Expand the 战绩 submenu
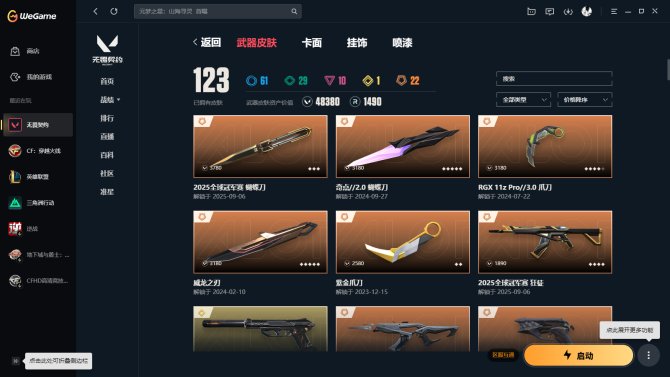The image size is (670, 377). (110, 100)
